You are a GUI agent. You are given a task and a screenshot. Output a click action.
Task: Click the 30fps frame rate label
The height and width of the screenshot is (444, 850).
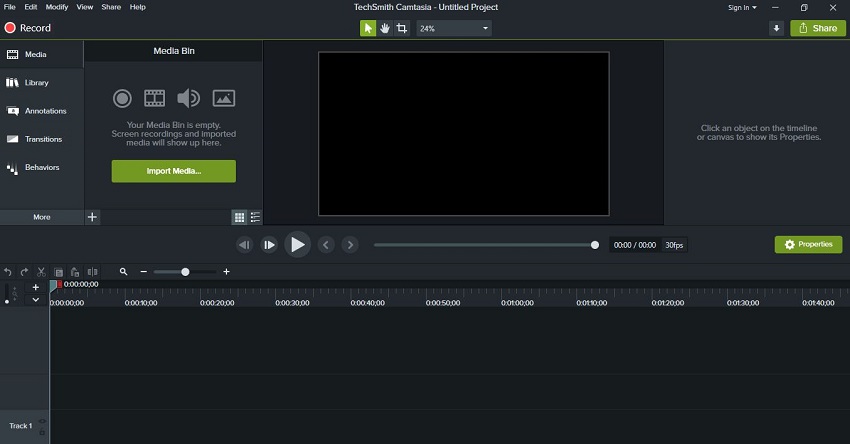point(674,245)
